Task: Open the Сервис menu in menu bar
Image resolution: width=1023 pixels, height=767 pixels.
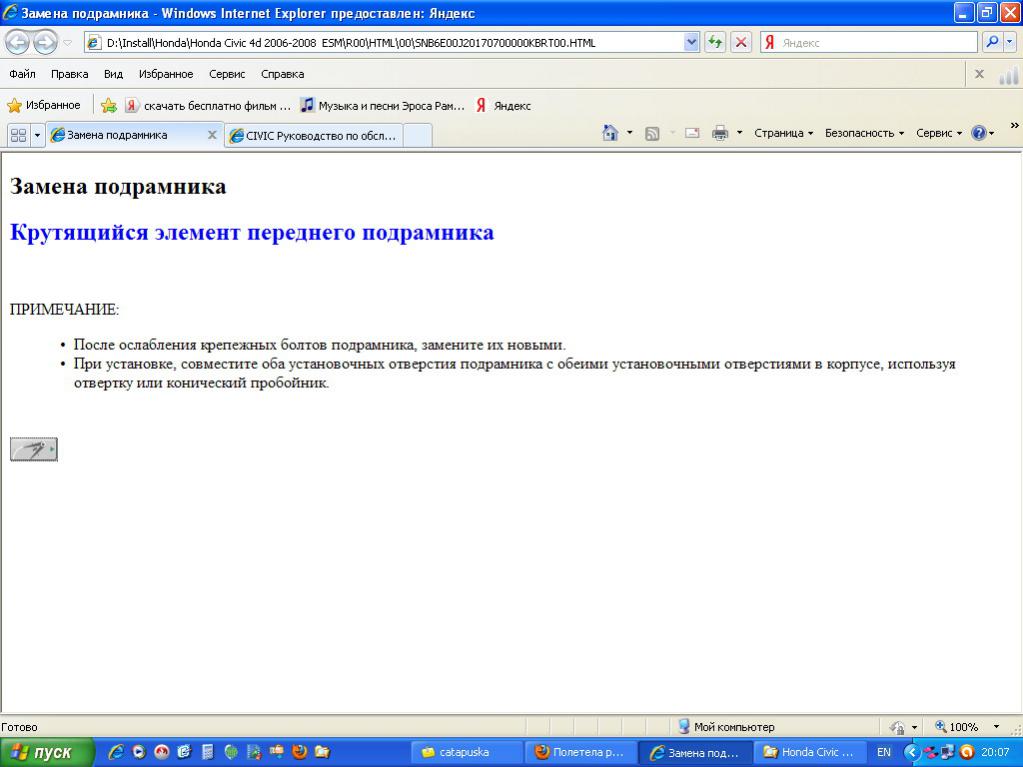Action: pos(227,74)
